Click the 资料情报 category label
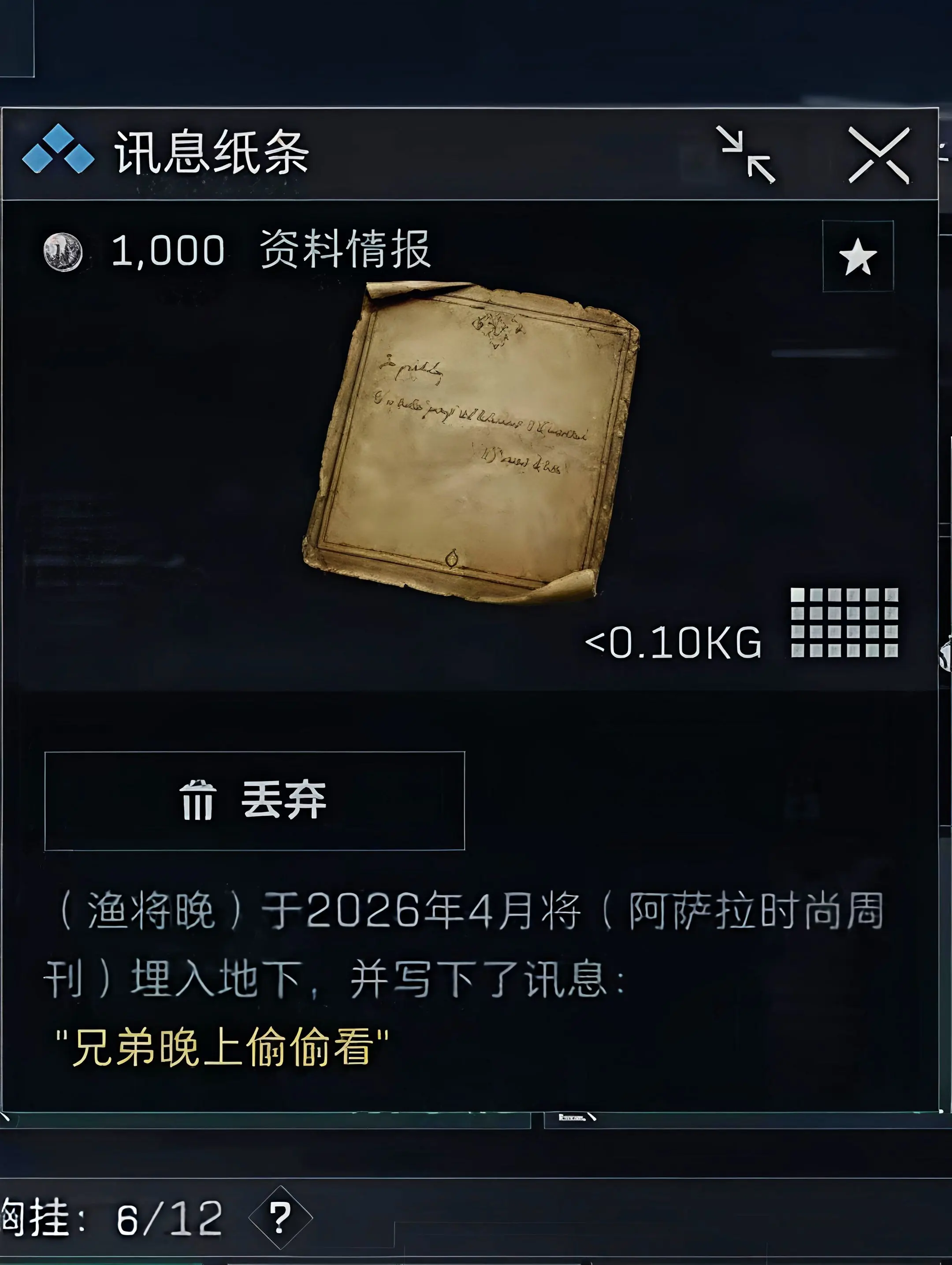The width and height of the screenshot is (952, 1265). [346, 249]
